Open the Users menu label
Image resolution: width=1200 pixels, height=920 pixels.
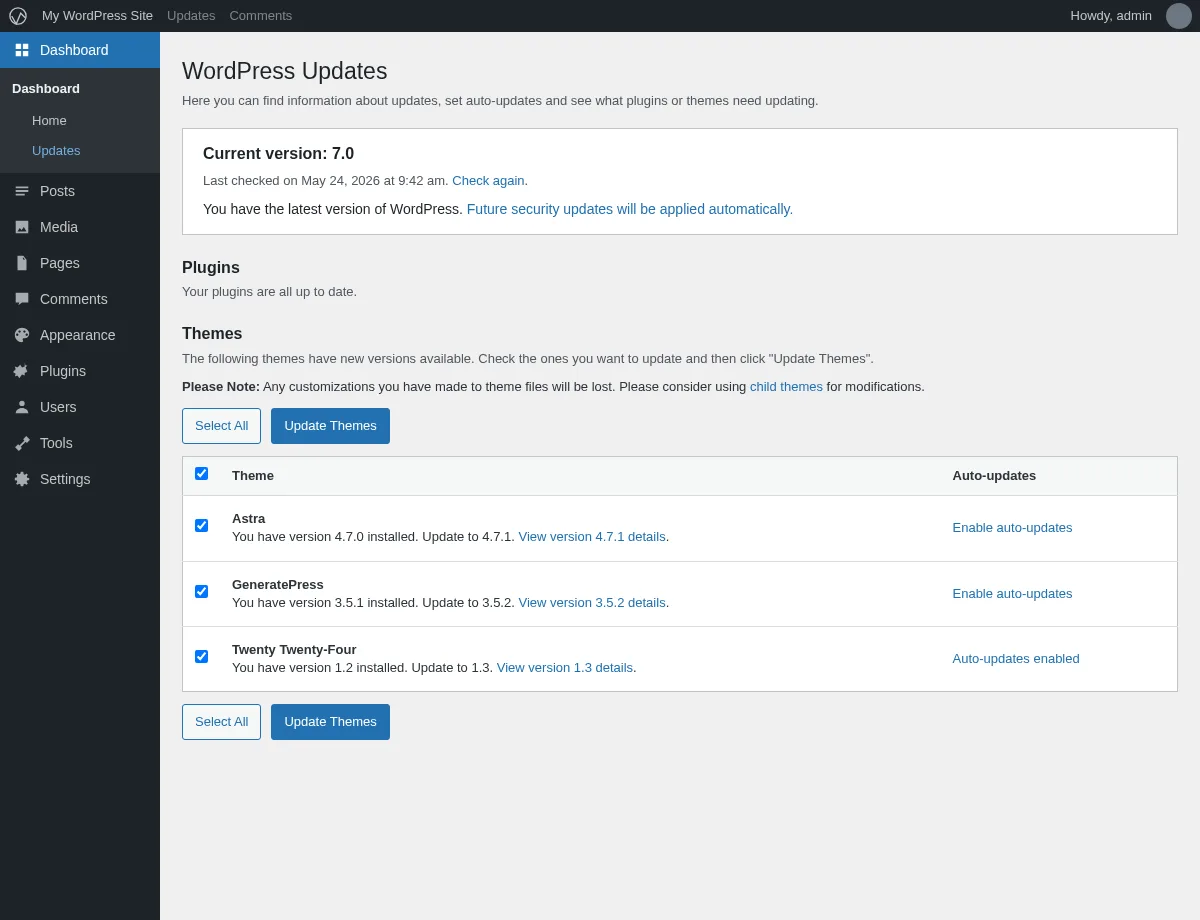(58, 407)
